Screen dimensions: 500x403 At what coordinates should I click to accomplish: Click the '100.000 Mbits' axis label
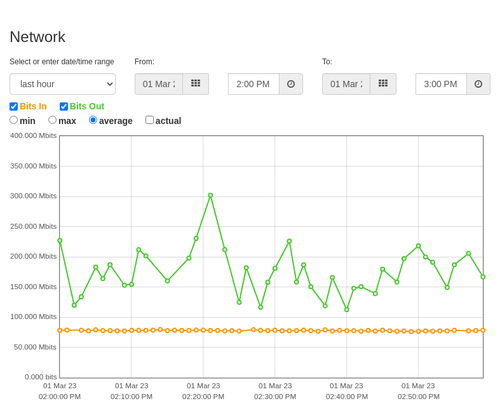coord(33,317)
